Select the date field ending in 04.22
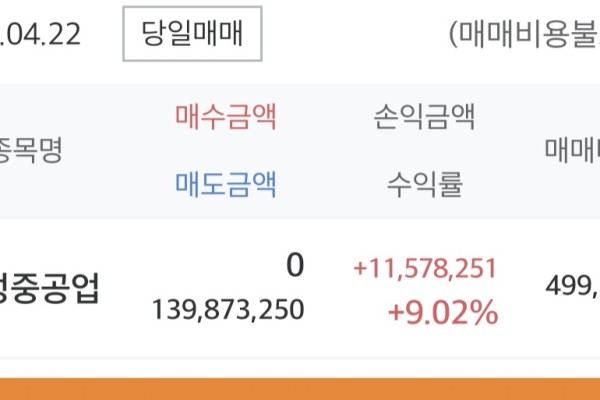This screenshot has width=600, height=400. [42, 35]
